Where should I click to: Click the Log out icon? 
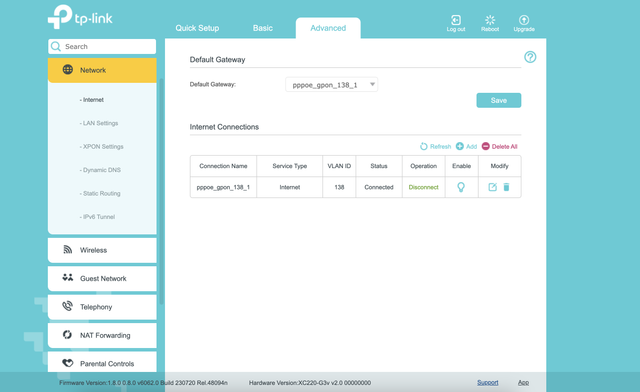point(456,20)
